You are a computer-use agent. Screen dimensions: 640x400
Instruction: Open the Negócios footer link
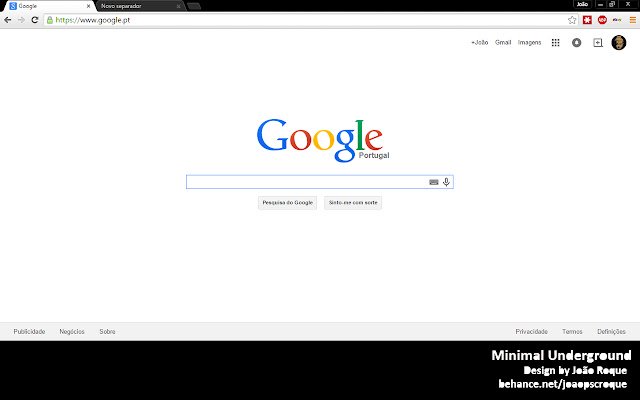[72, 331]
